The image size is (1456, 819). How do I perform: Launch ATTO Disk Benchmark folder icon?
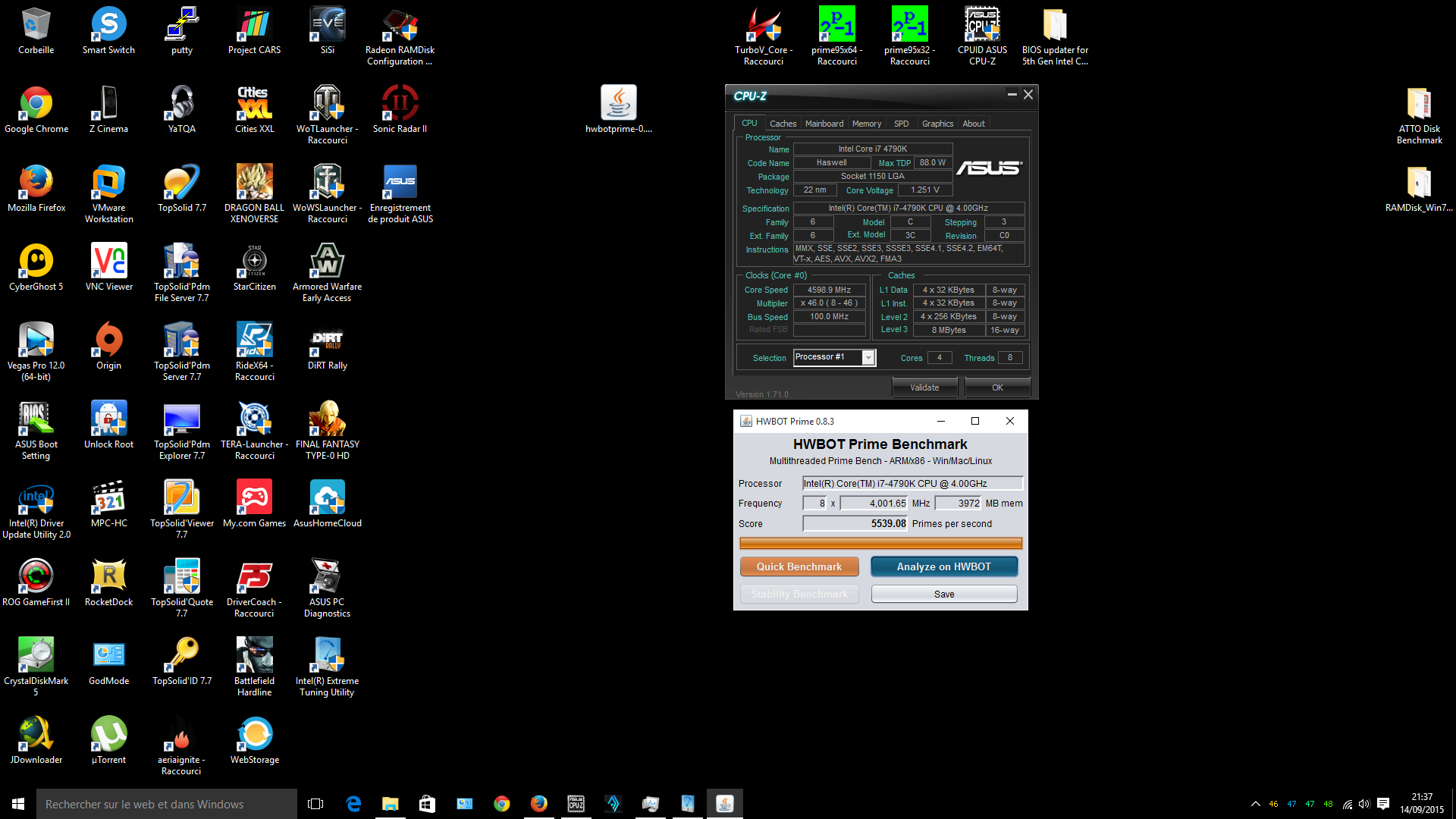1419,115
